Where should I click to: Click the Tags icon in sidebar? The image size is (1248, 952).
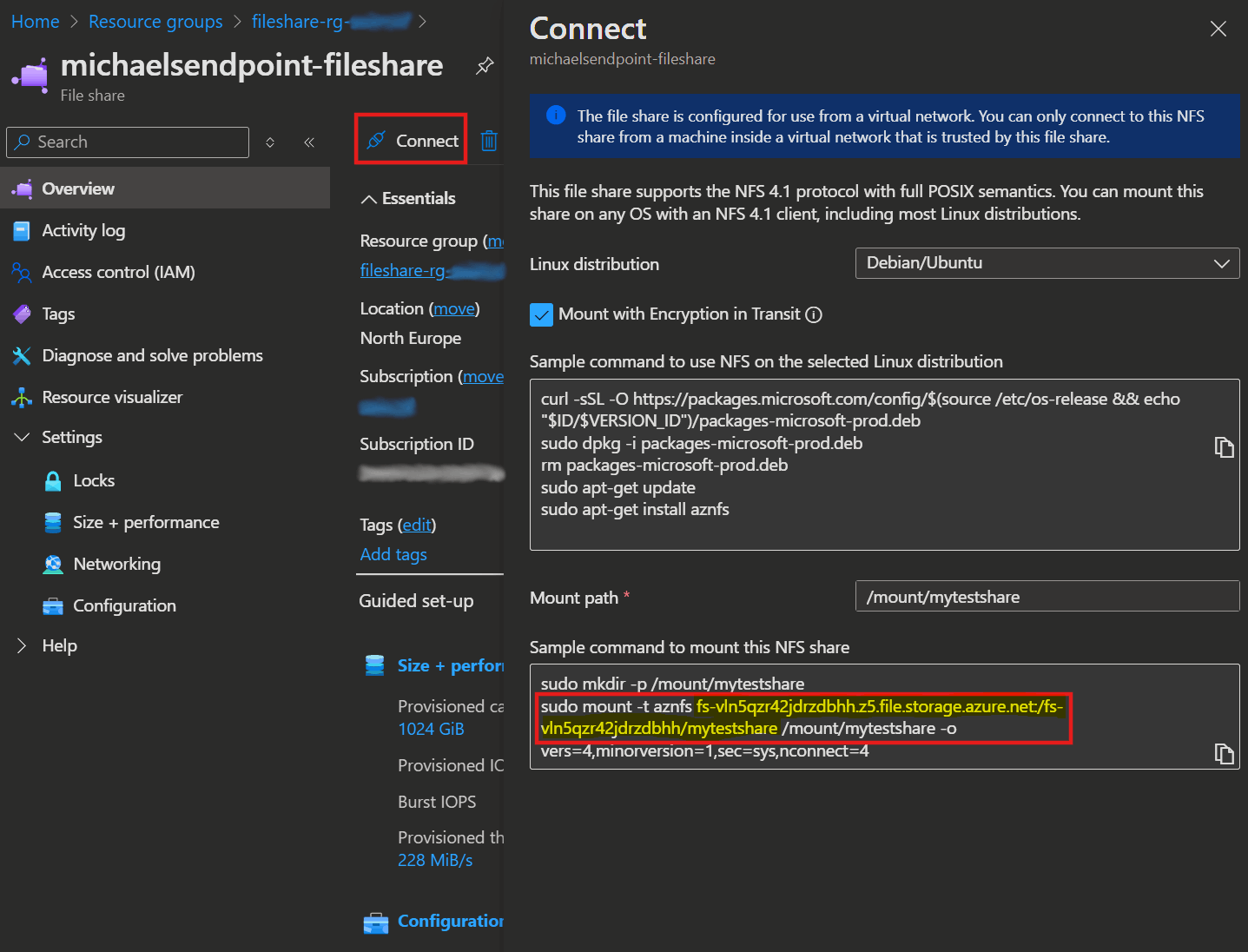(22, 314)
